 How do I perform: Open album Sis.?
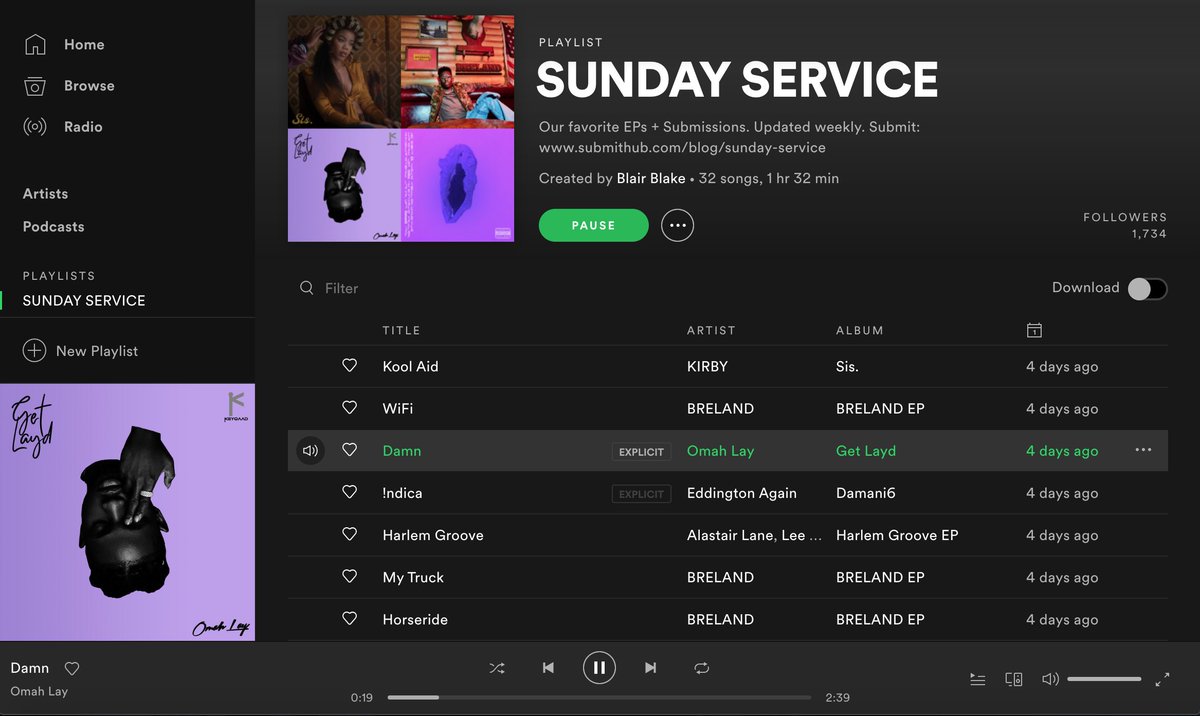[x=847, y=367]
